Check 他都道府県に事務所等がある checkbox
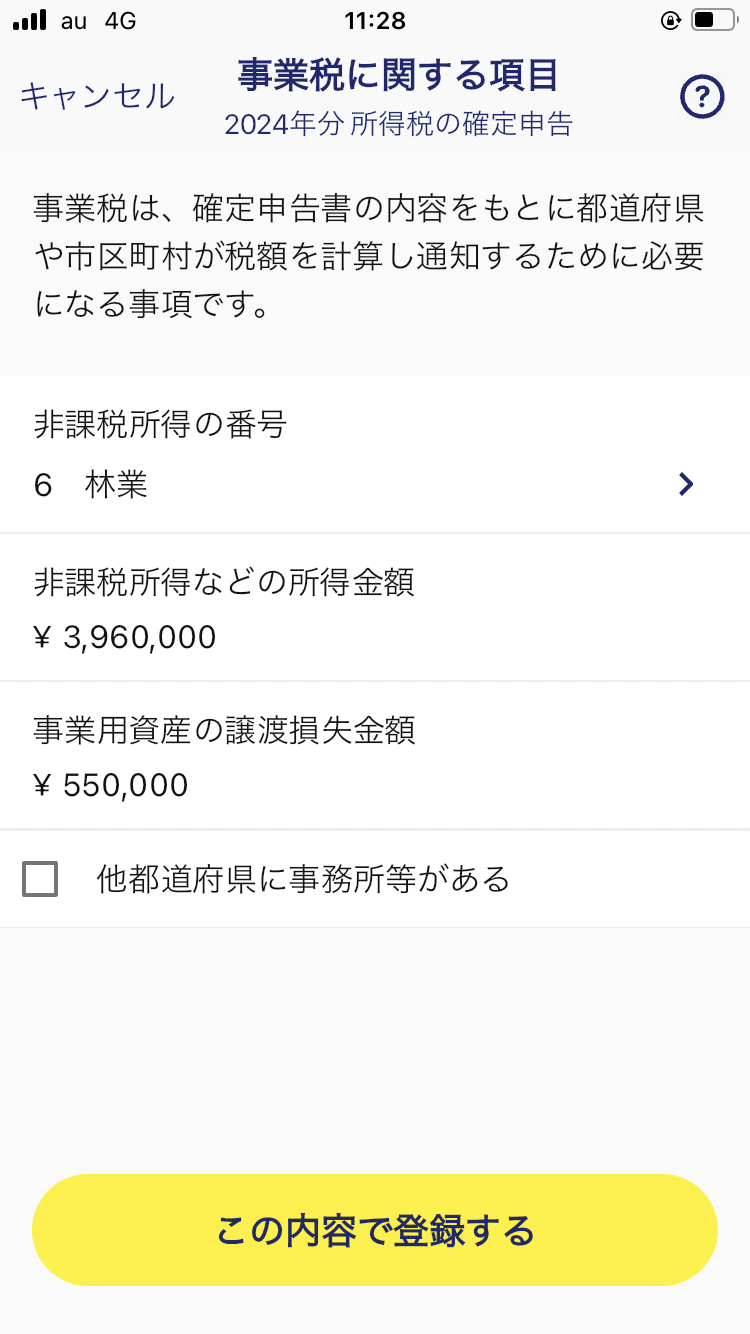Viewport: 750px width, 1334px height. click(40, 879)
